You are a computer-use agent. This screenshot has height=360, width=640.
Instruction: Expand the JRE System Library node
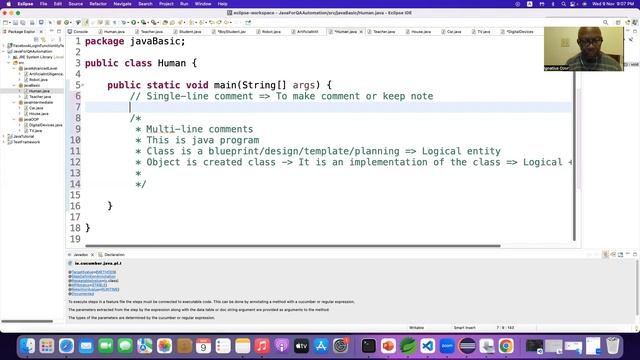click(9, 57)
